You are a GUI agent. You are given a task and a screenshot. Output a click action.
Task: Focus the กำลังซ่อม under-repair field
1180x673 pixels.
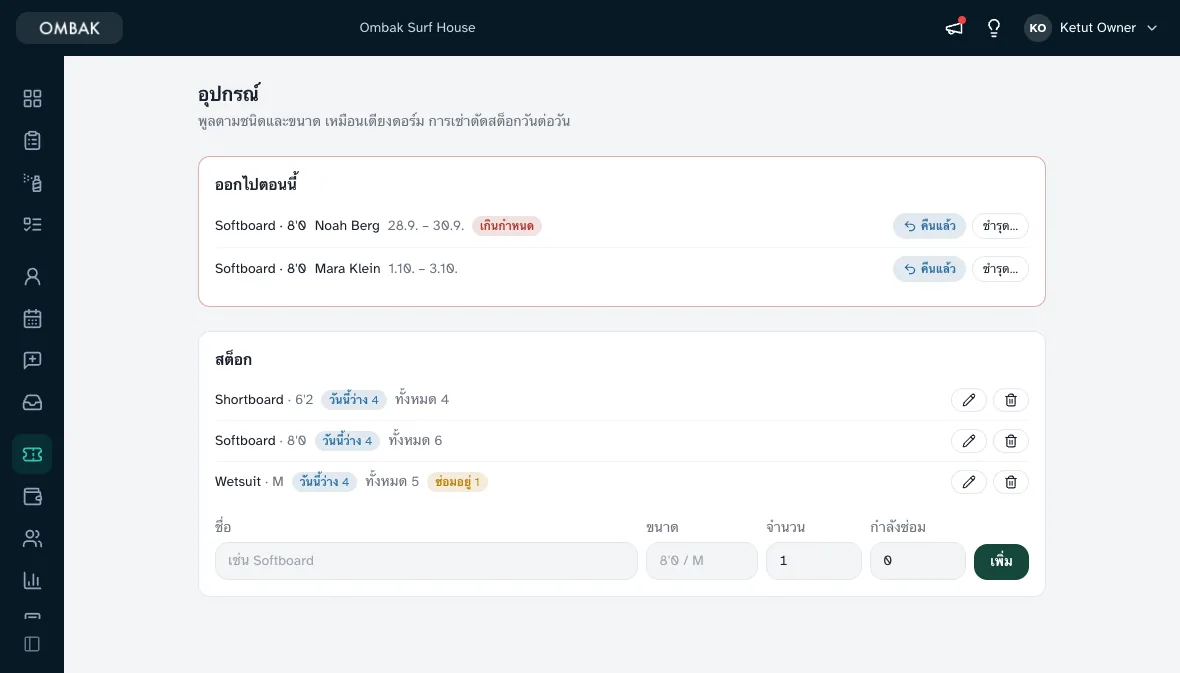click(917, 561)
